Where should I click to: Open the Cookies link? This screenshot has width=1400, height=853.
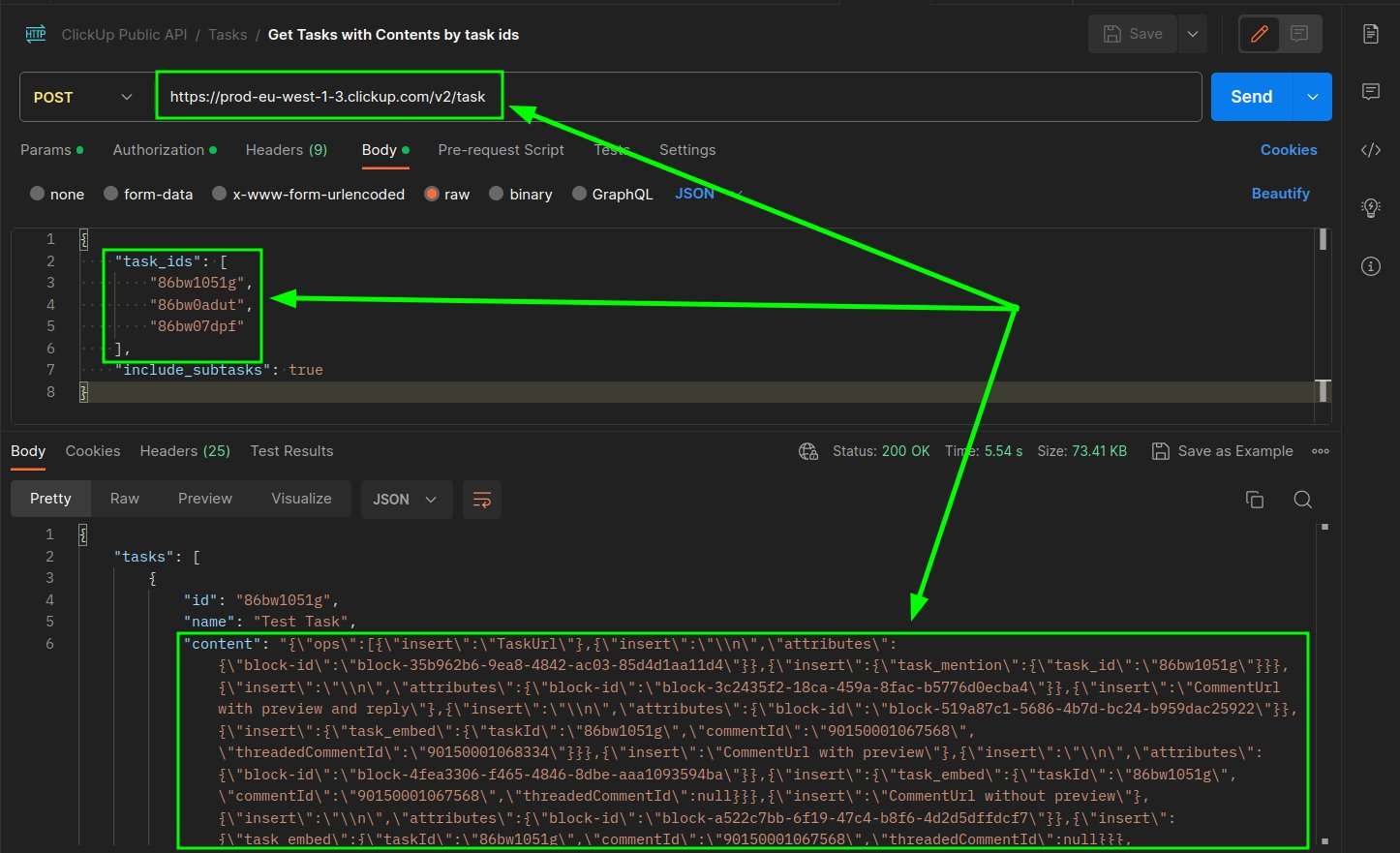[x=1289, y=150]
